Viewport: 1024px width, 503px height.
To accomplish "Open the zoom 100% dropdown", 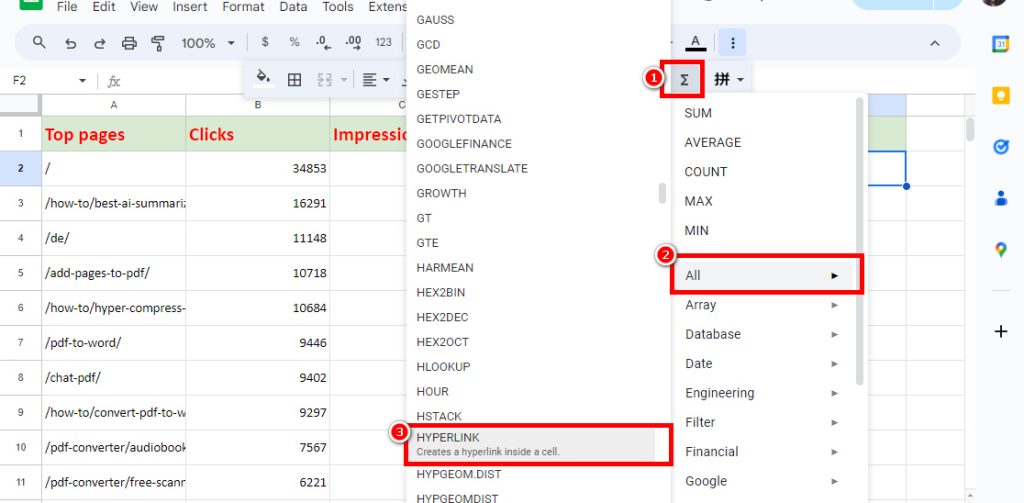I will pos(208,43).
